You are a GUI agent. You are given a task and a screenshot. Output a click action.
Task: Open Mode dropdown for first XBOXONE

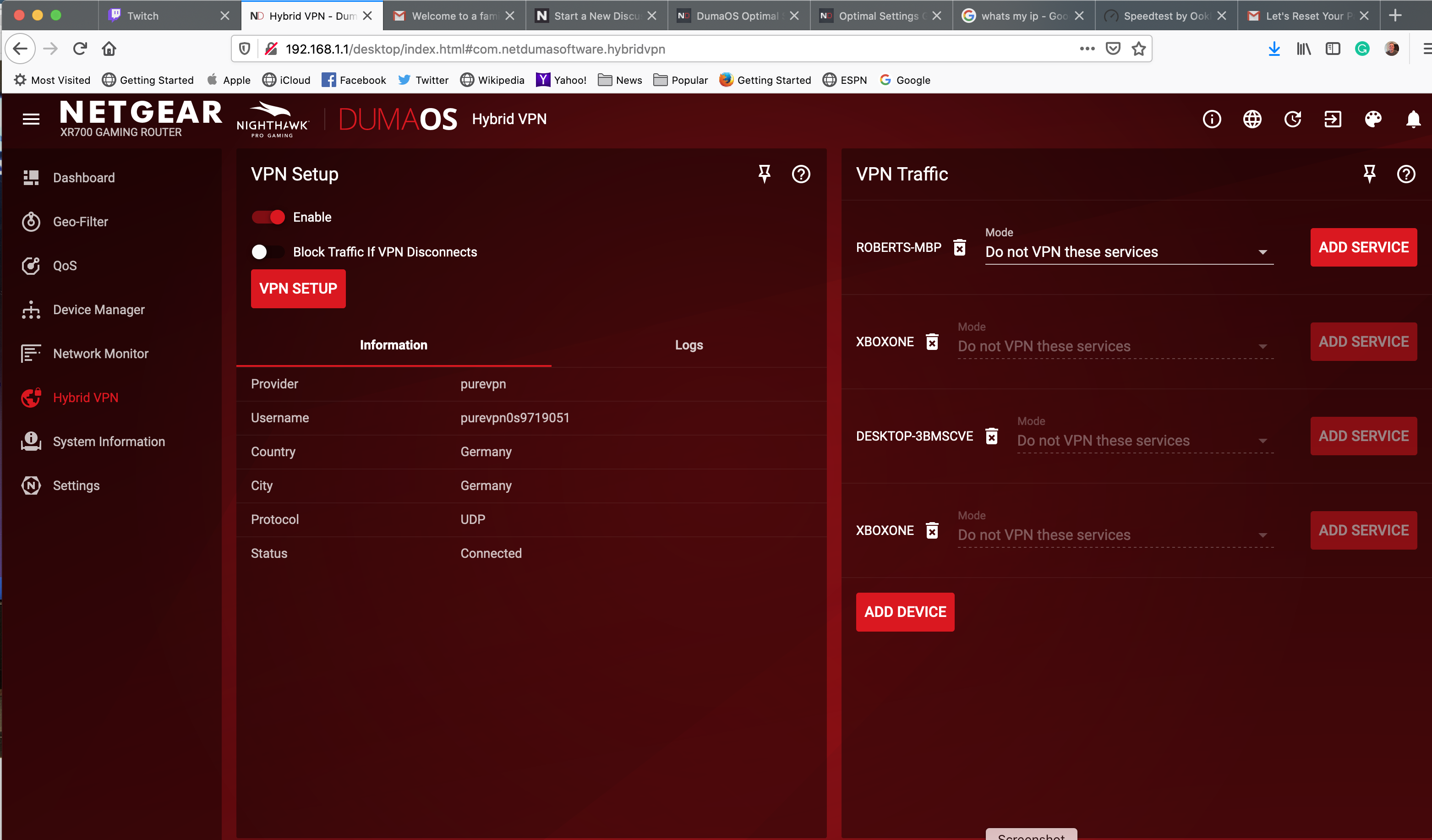[1115, 346]
